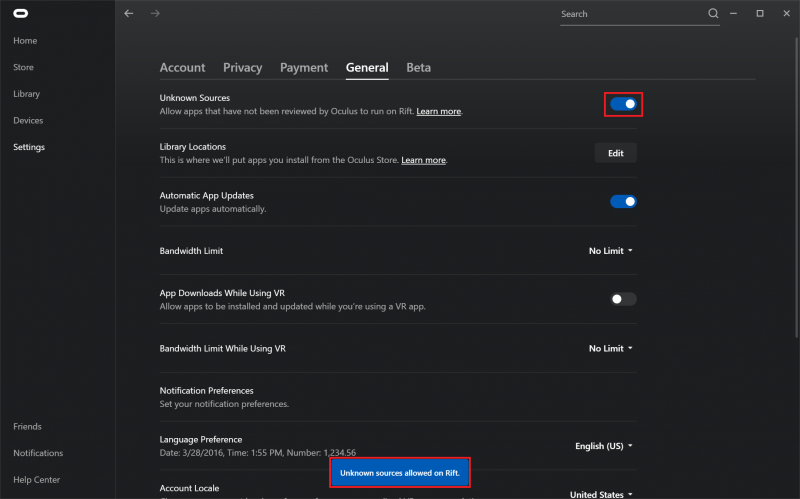Open Devices in the sidebar
Image resolution: width=800 pixels, height=499 pixels.
[x=28, y=120]
